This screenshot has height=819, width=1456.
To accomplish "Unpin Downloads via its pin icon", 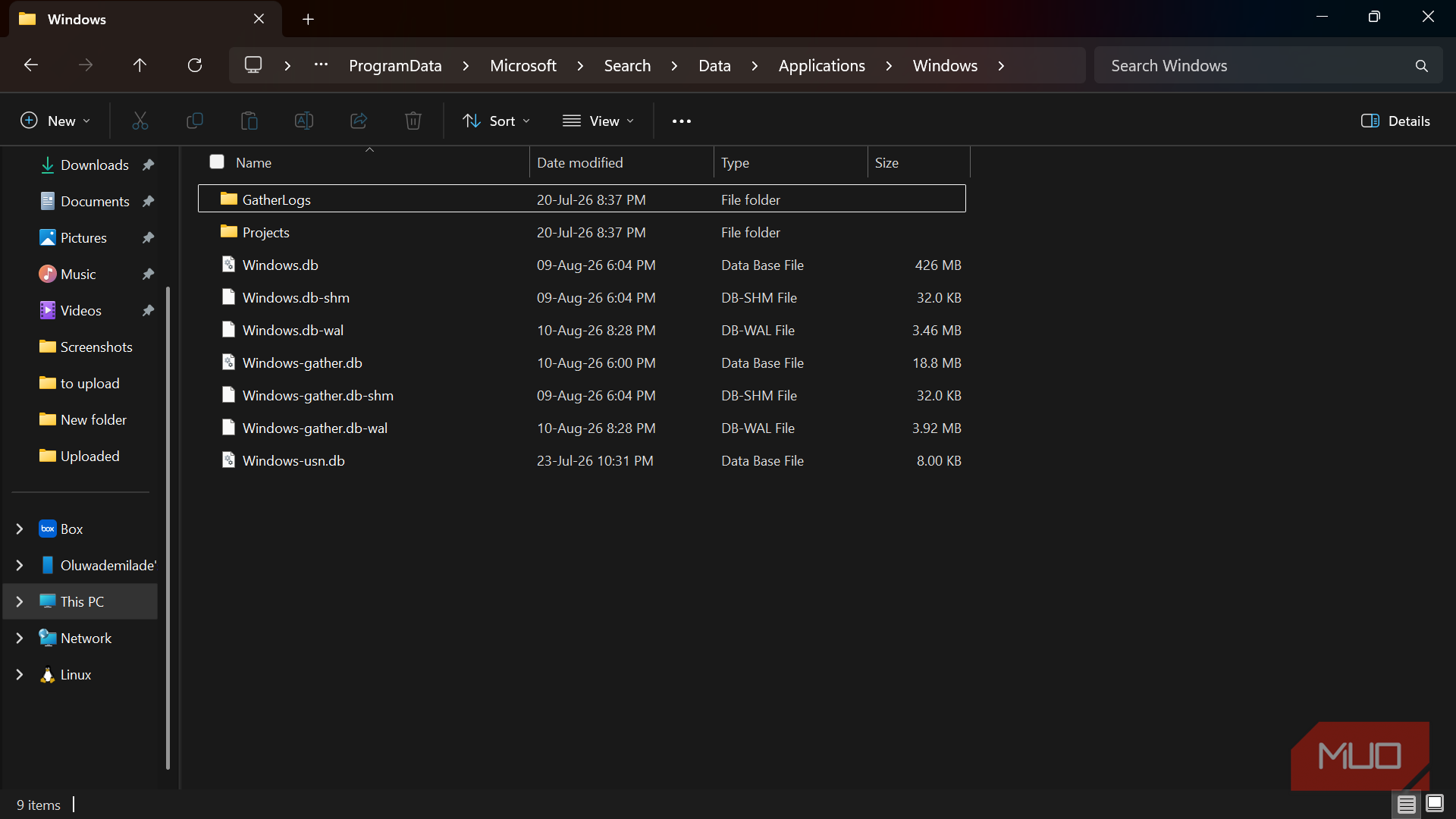I will (x=149, y=165).
